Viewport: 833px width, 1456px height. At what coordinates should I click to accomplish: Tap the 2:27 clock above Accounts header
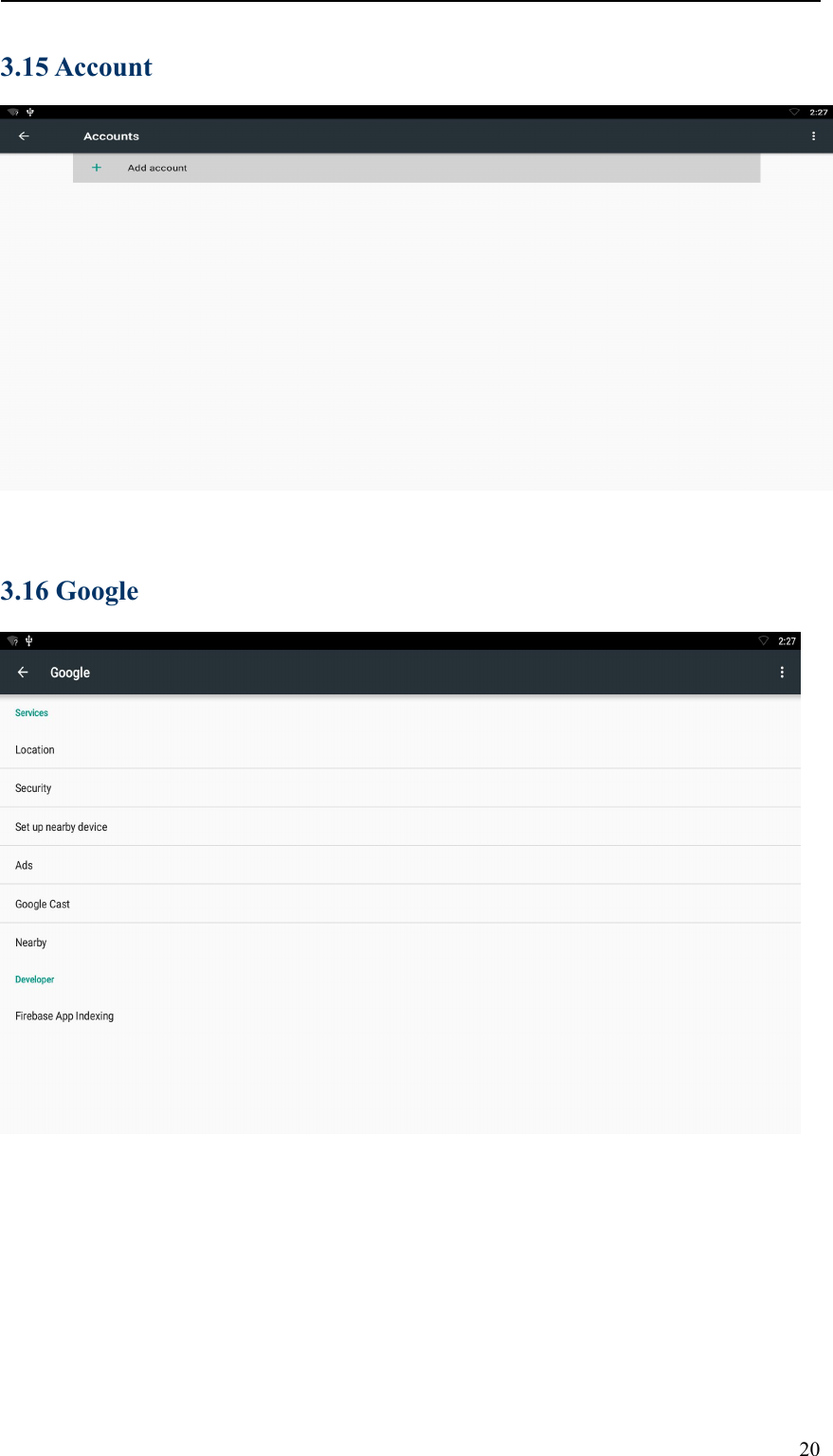[819, 112]
